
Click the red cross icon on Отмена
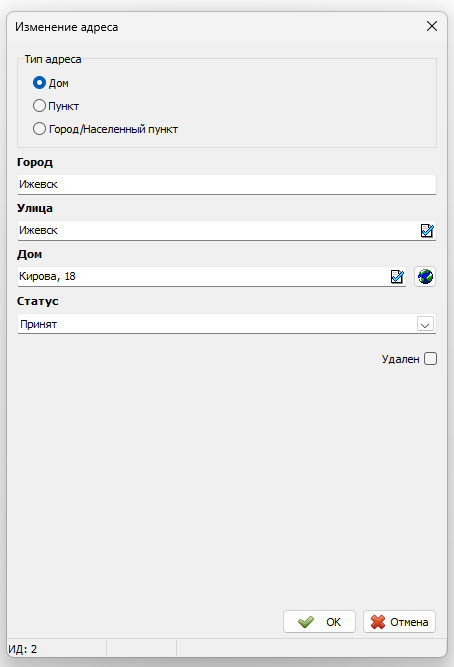377,622
